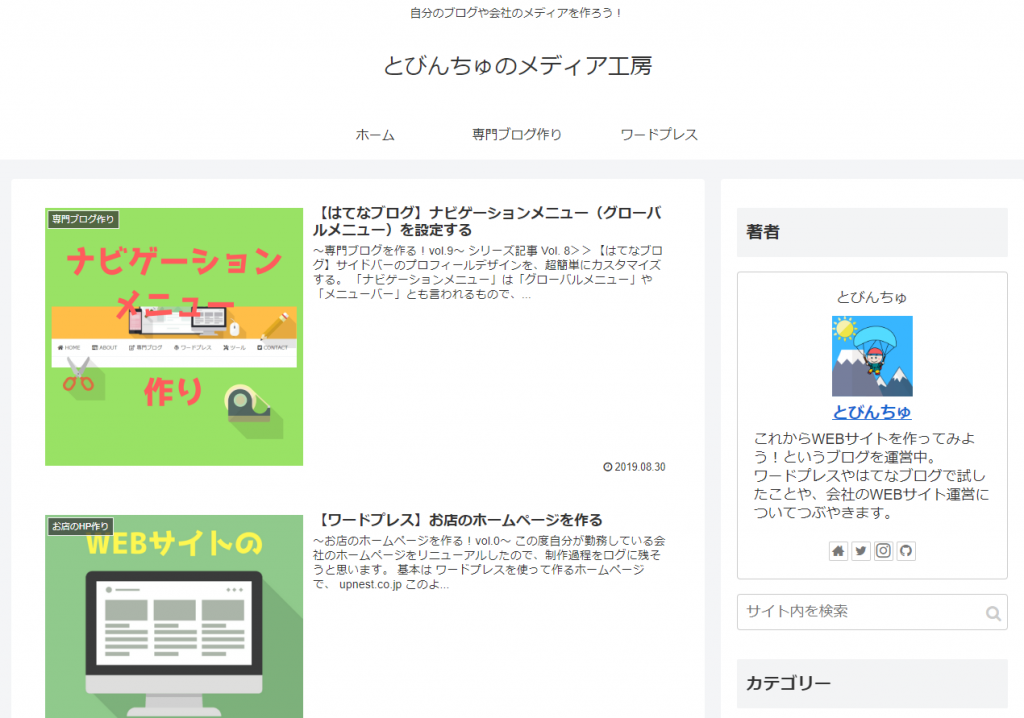Go to the ホーム menu item
This screenshot has width=1024, height=718.
tap(375, 135)
